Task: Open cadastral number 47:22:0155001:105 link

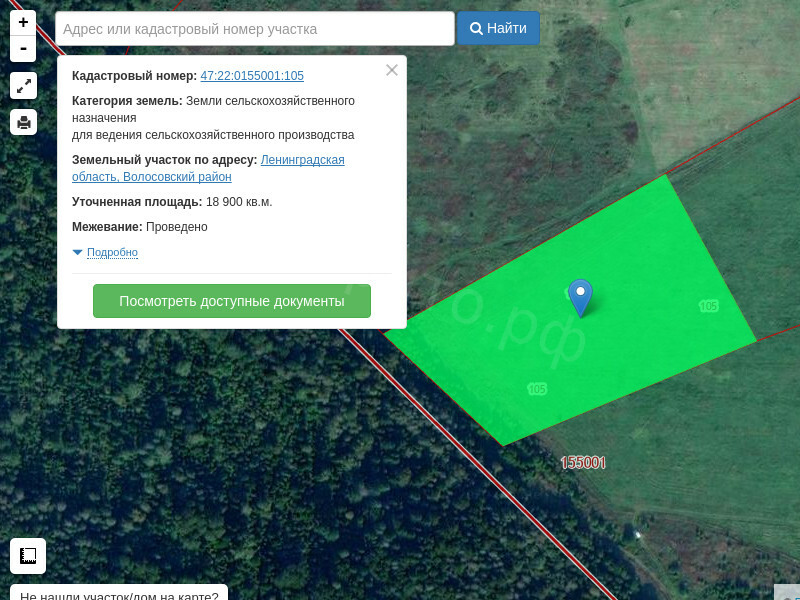Action: tap(252, 76)
